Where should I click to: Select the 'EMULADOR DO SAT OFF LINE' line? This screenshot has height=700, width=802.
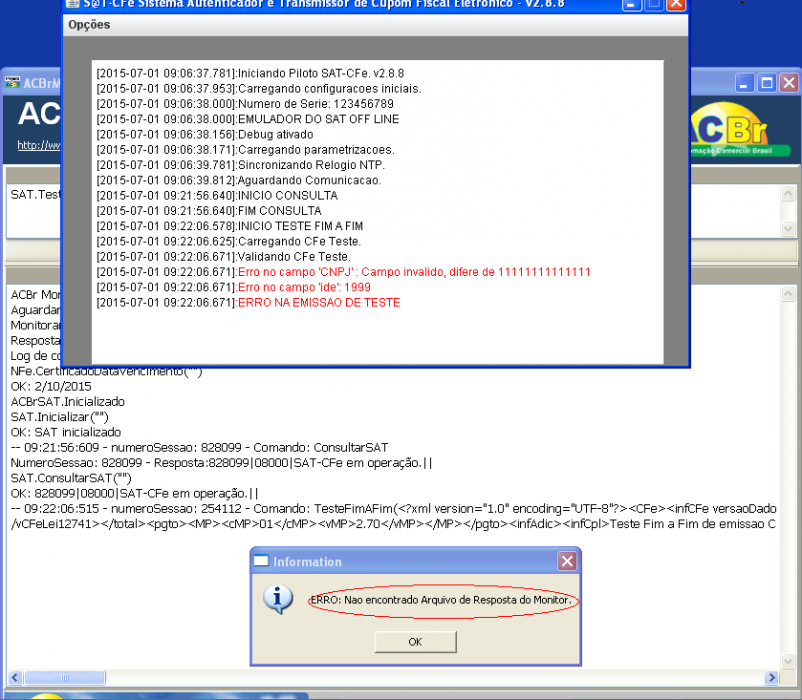[x=248, y=119]
